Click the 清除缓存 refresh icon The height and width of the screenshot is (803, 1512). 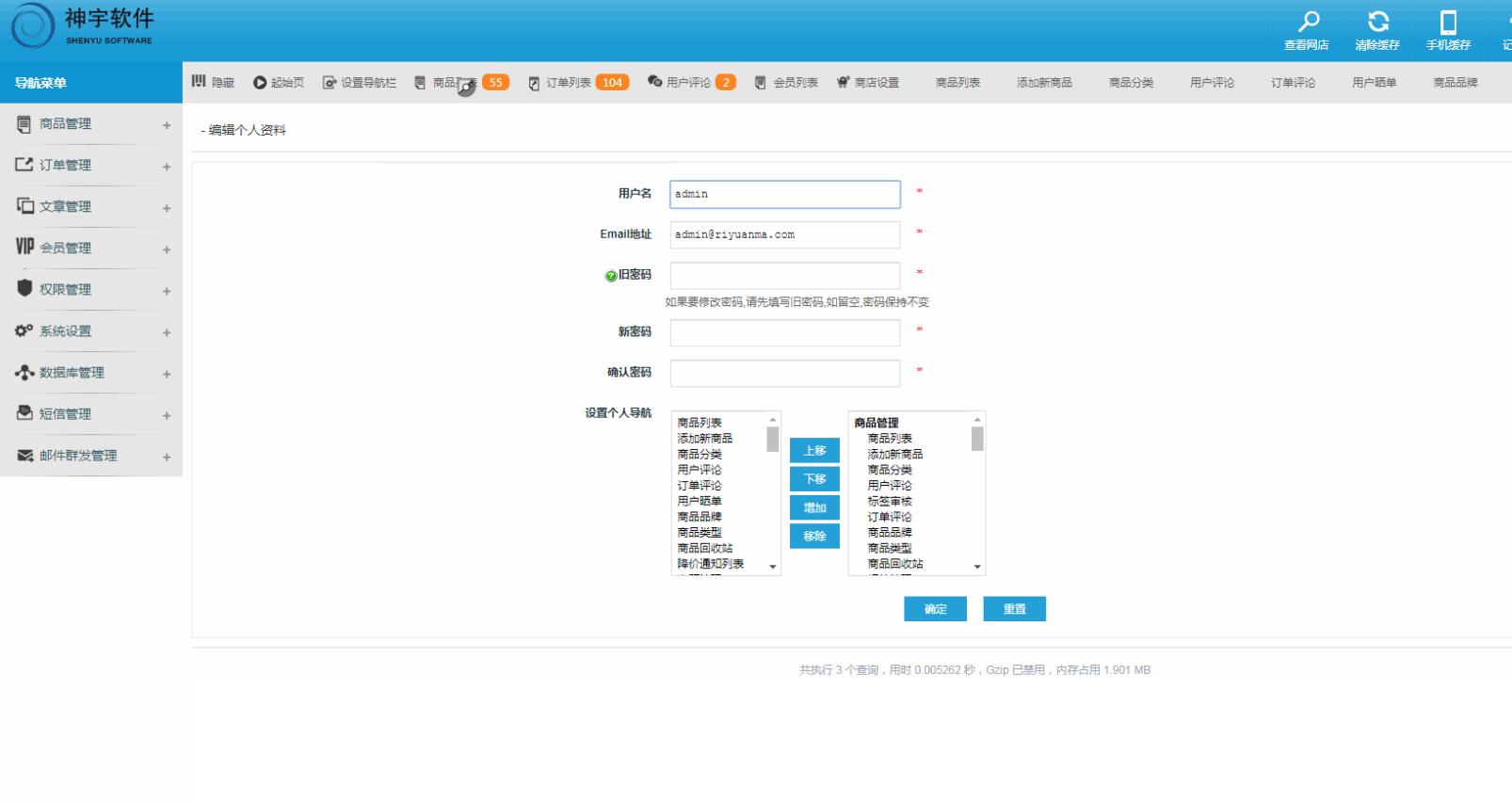point(1377,22)
